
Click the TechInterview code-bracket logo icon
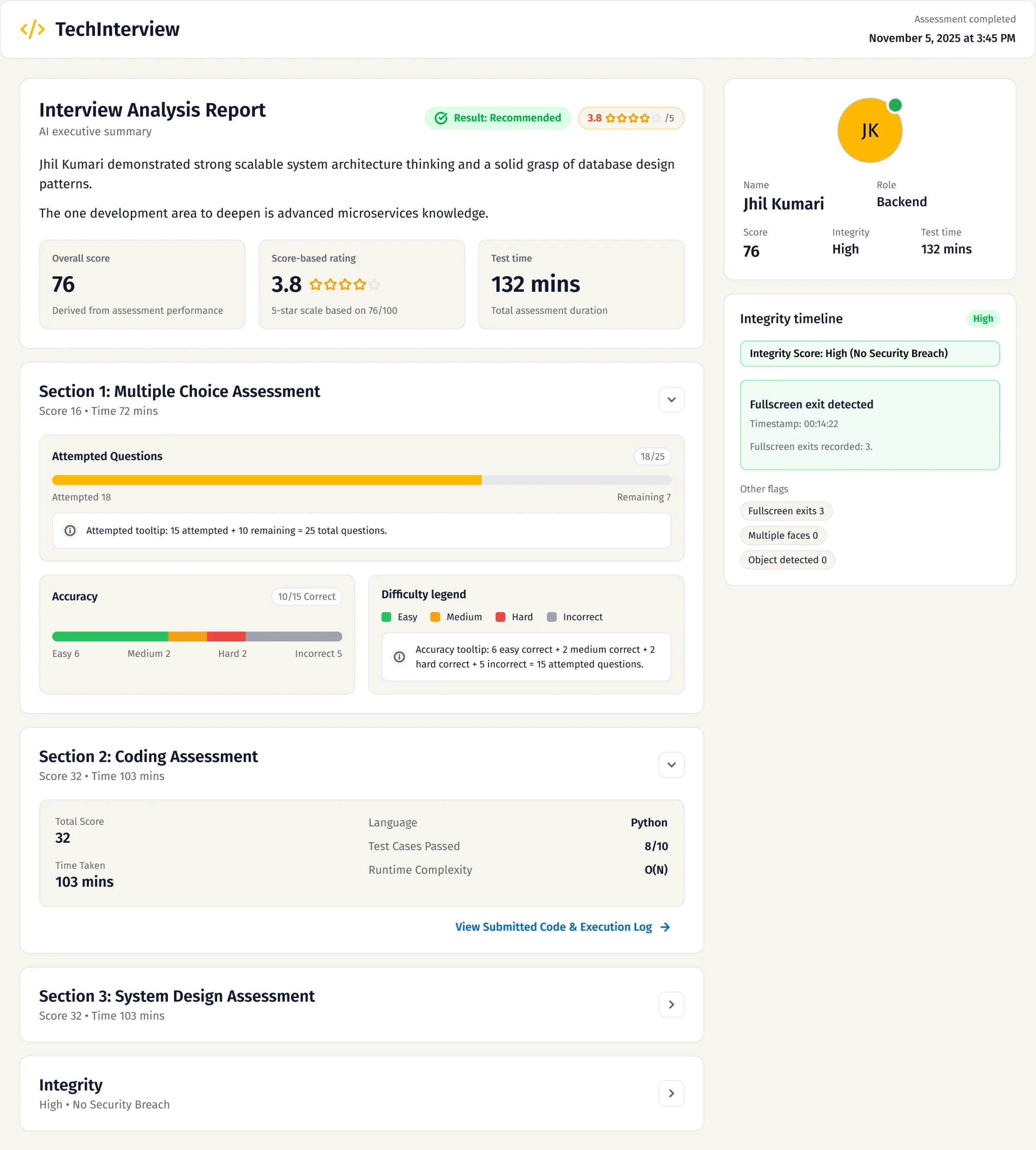32,29
